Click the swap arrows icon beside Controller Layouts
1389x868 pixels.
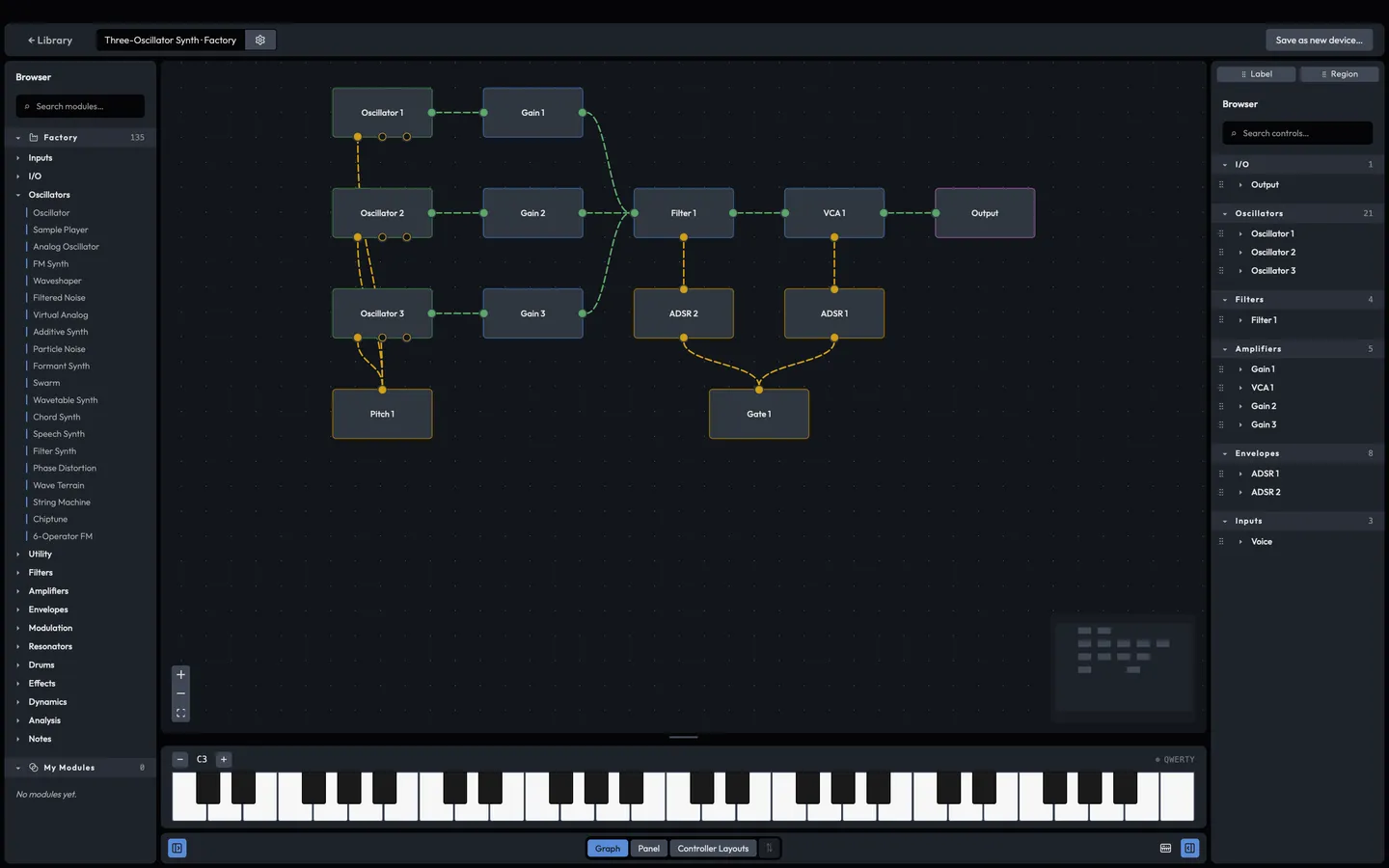[769, 849]
